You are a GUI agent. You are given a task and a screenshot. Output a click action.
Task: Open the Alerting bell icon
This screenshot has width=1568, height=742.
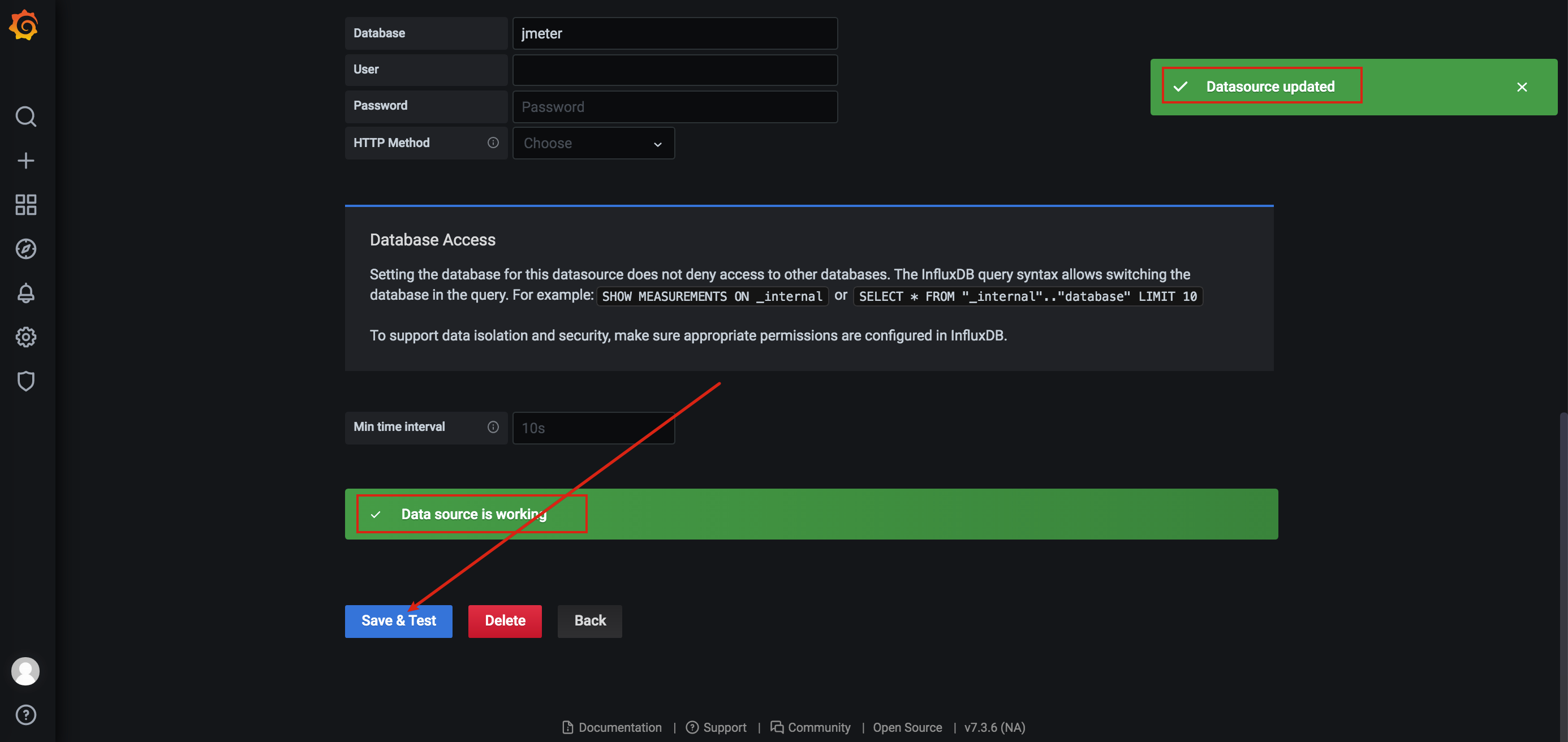coord(25,293)
